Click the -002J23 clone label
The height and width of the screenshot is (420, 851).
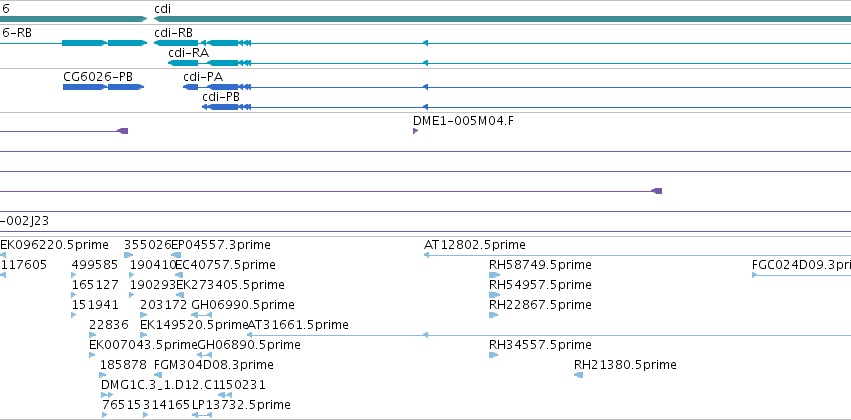24,221
